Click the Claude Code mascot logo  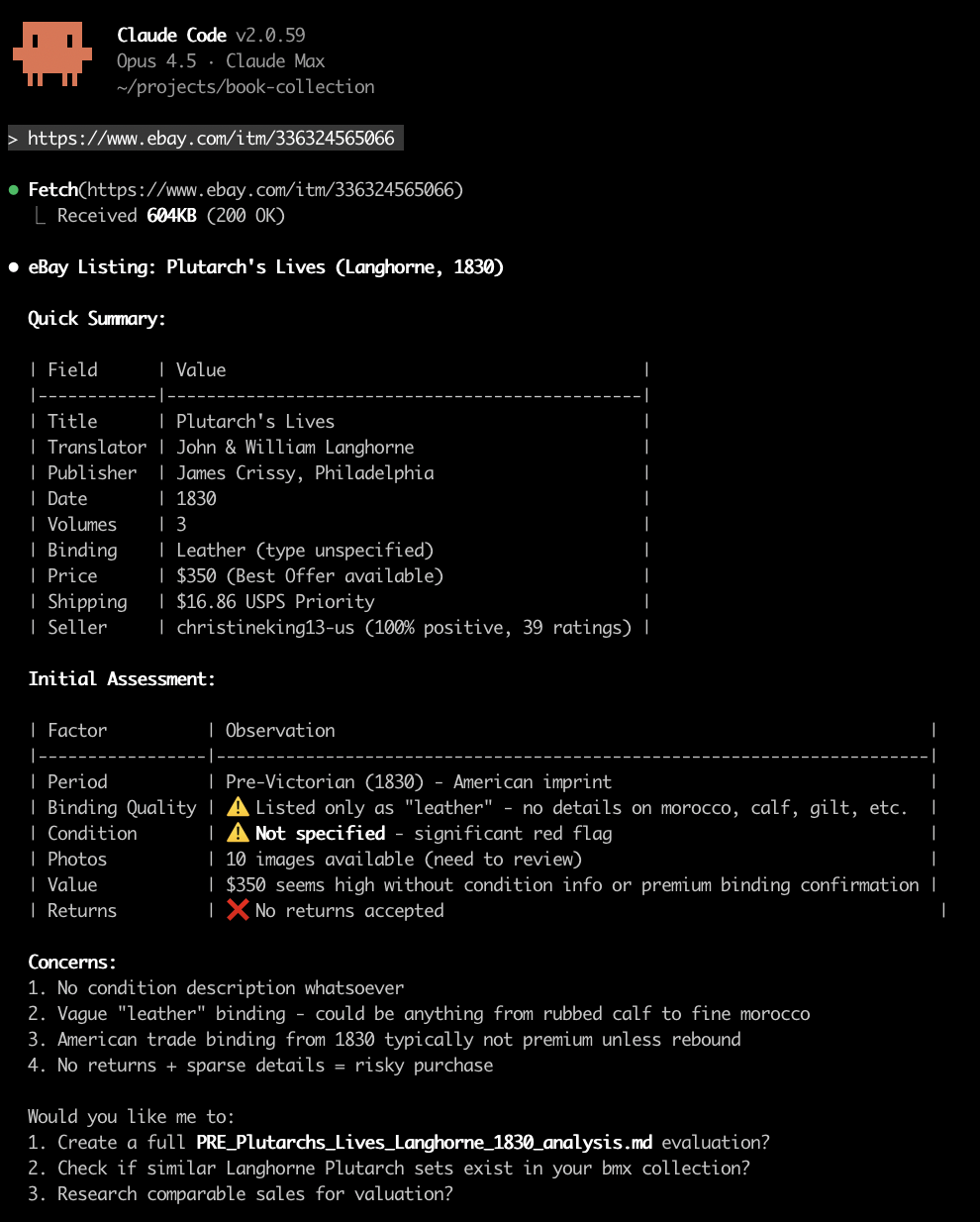pos(51,55)
